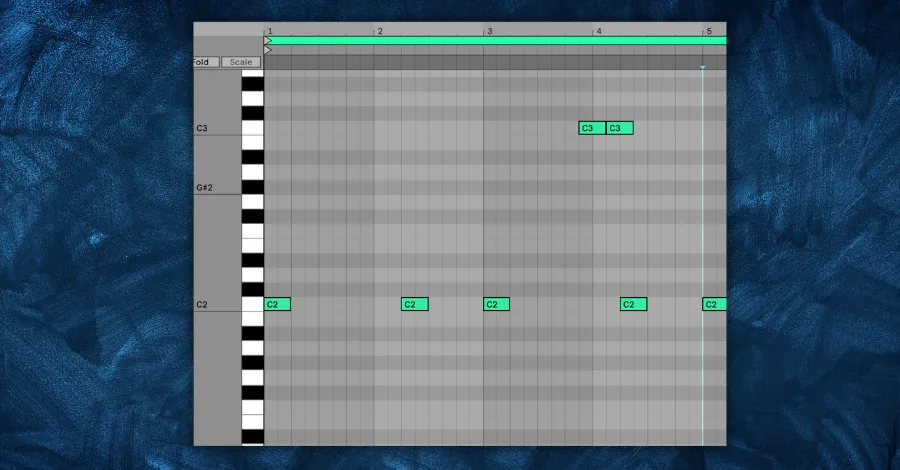The height and width of the screenshot is (470, 900).
Task: Play the C2 piano key
Action: coord(253,304)
